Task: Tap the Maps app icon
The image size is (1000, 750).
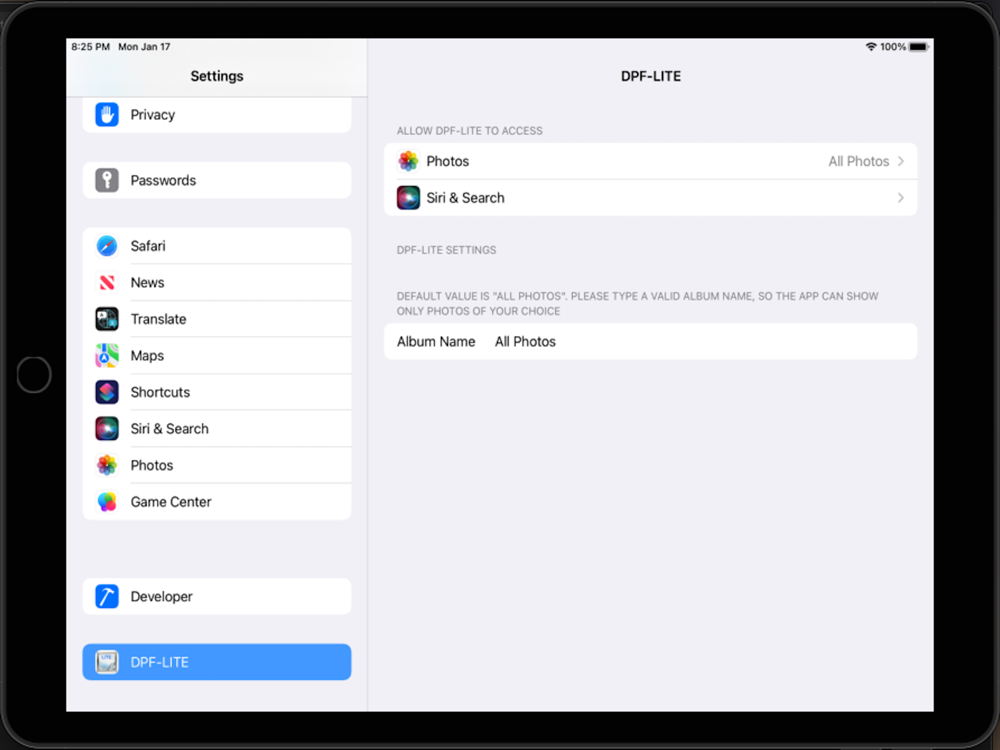Action: (107, 356)
